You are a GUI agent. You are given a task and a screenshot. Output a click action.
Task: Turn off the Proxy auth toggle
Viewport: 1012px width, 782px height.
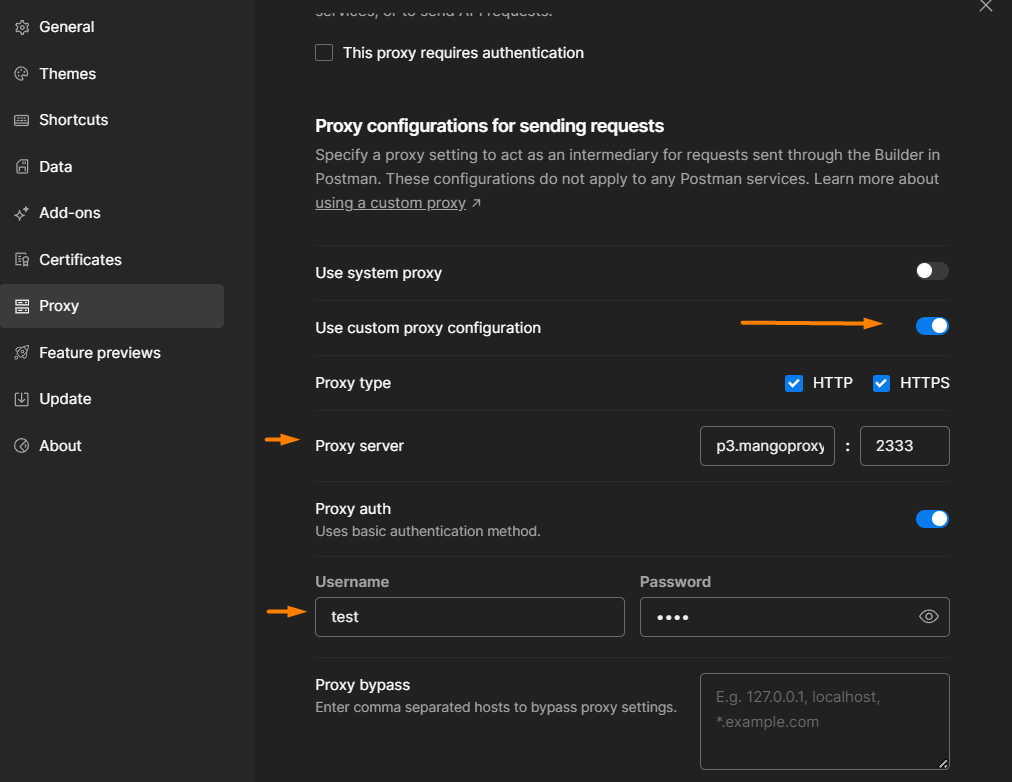(x=932, y=518)
